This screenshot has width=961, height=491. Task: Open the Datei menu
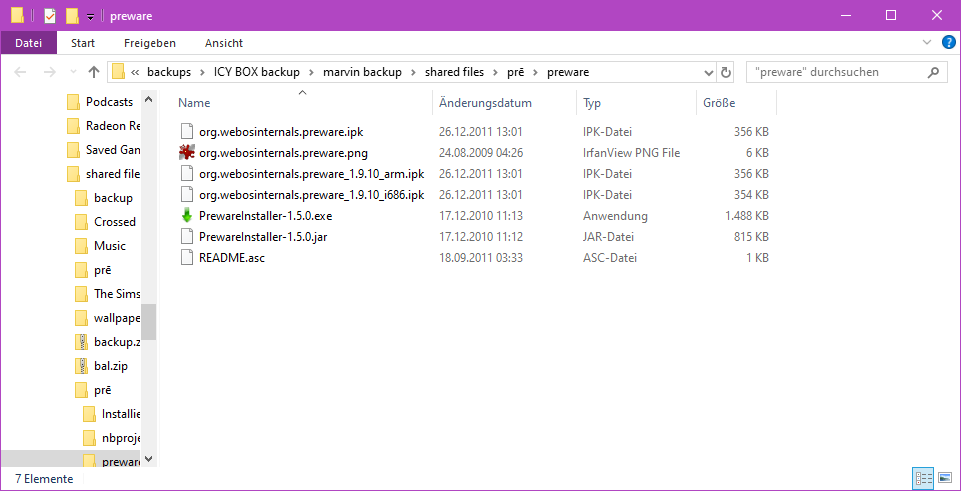pyautogui.click(x=29, y=43)
